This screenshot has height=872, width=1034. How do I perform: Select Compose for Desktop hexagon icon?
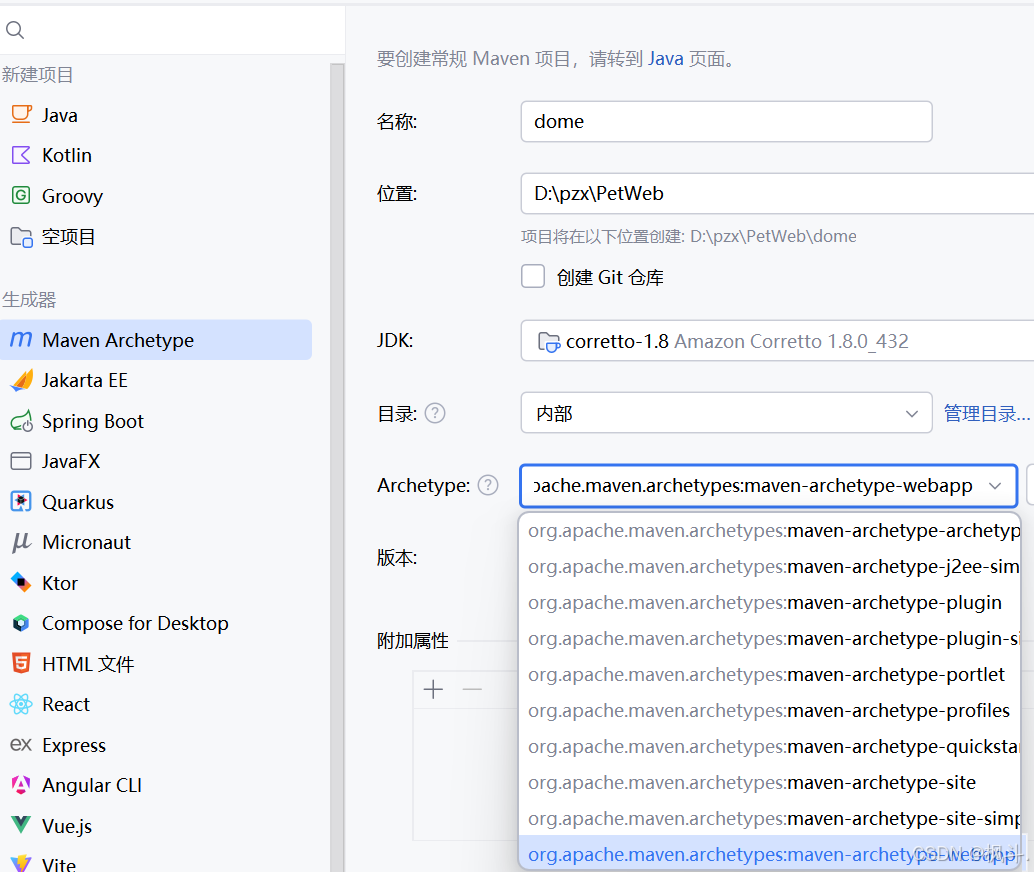tap(21, 623)
